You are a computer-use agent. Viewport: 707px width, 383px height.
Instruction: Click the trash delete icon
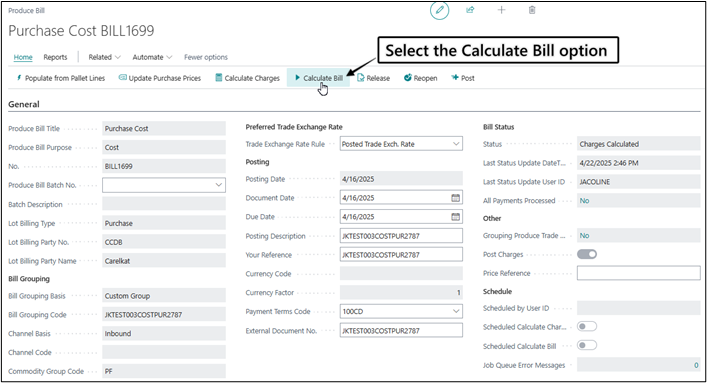(532, 10)
